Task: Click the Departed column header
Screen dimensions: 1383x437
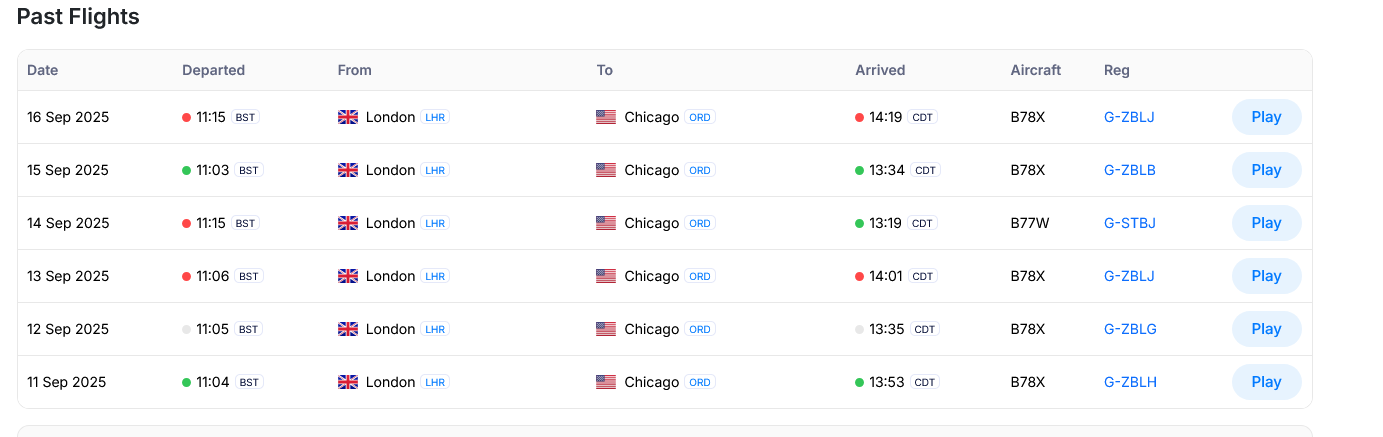Action: click(x=213, y=70)
